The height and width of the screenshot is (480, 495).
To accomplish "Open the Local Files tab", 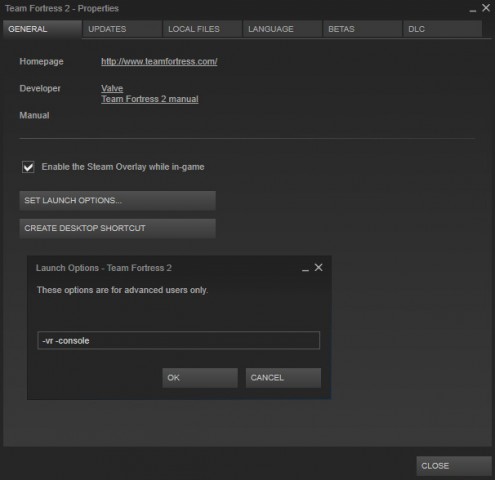I will coord(202,29).
